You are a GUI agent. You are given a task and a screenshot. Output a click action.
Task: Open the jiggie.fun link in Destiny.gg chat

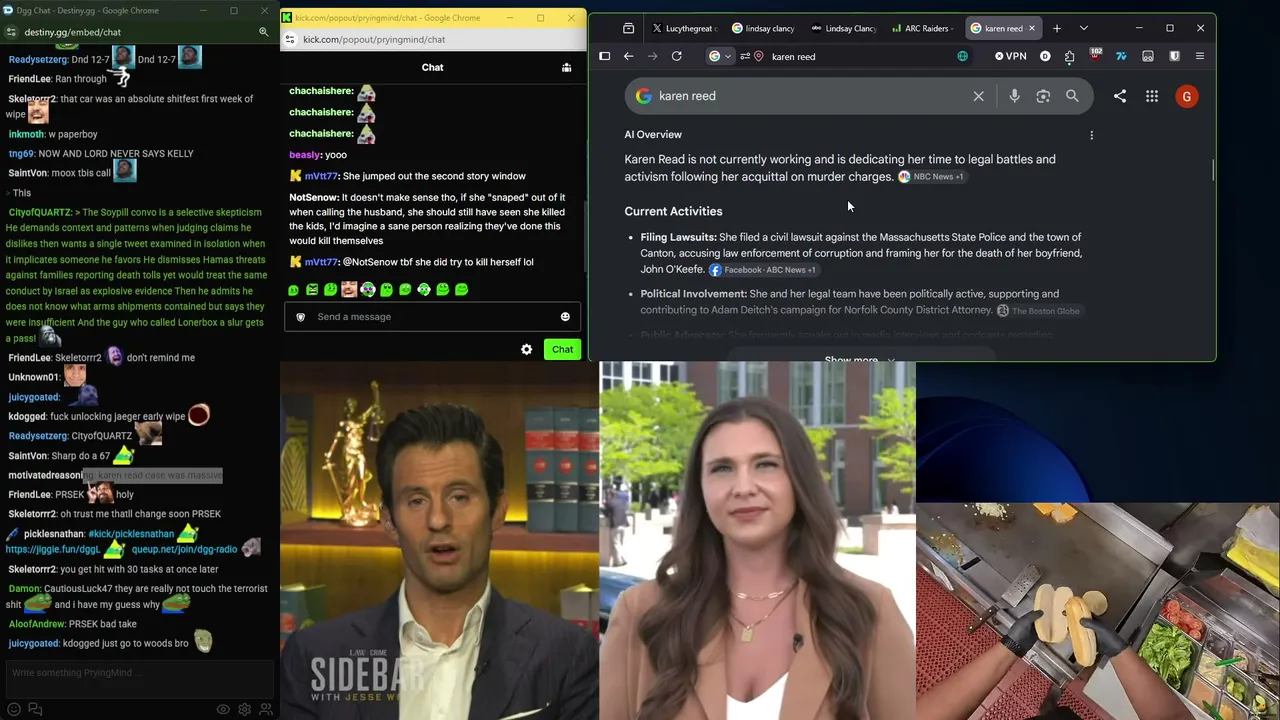[53, 549]
